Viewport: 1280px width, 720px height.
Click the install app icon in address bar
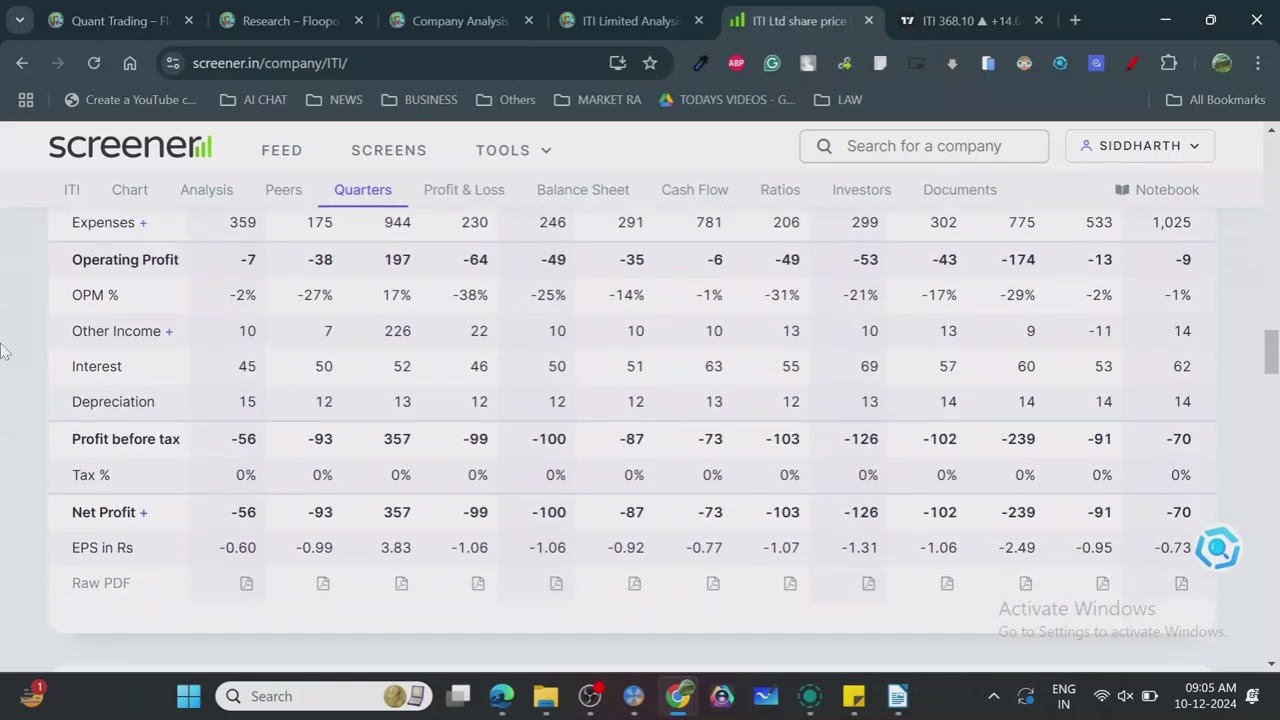pyautogui.click(x=617, y=63)
